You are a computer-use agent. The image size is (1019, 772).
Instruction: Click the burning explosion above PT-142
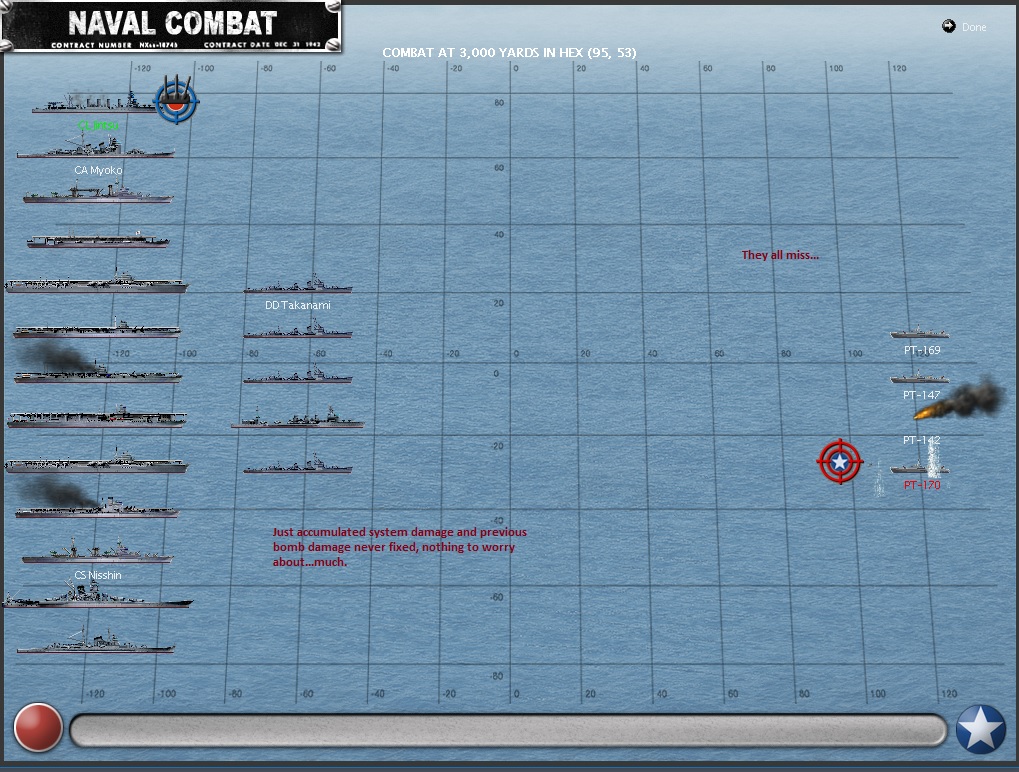tap(960, 398)
